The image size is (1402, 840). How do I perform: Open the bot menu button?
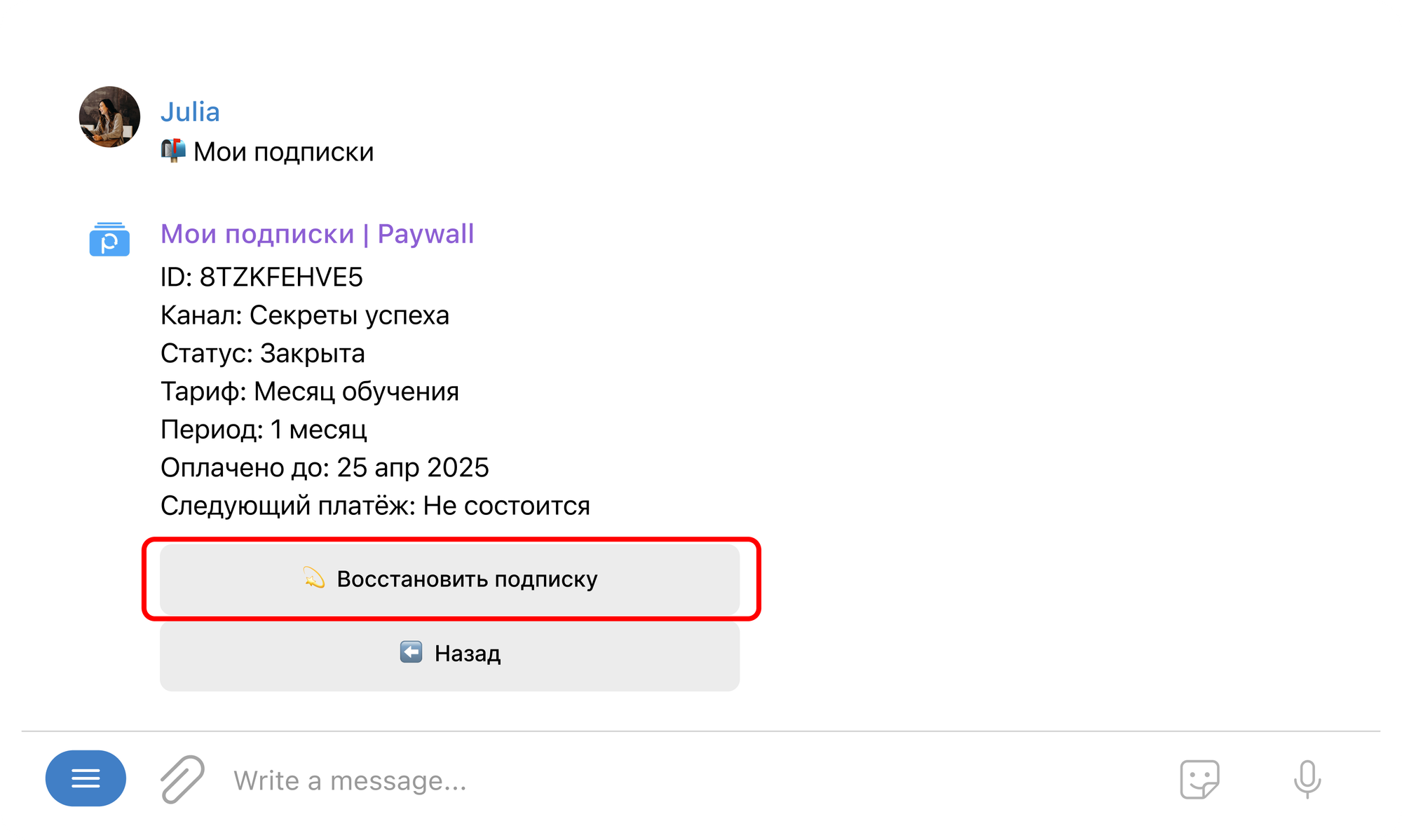(x=86, y=778)
